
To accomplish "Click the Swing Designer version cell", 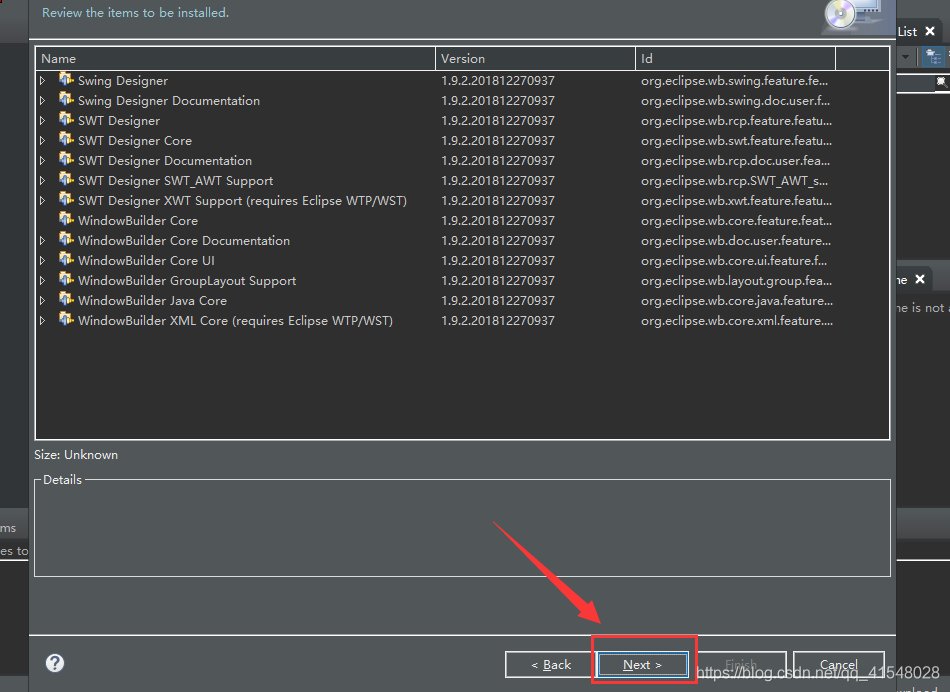I will (497, 81).
